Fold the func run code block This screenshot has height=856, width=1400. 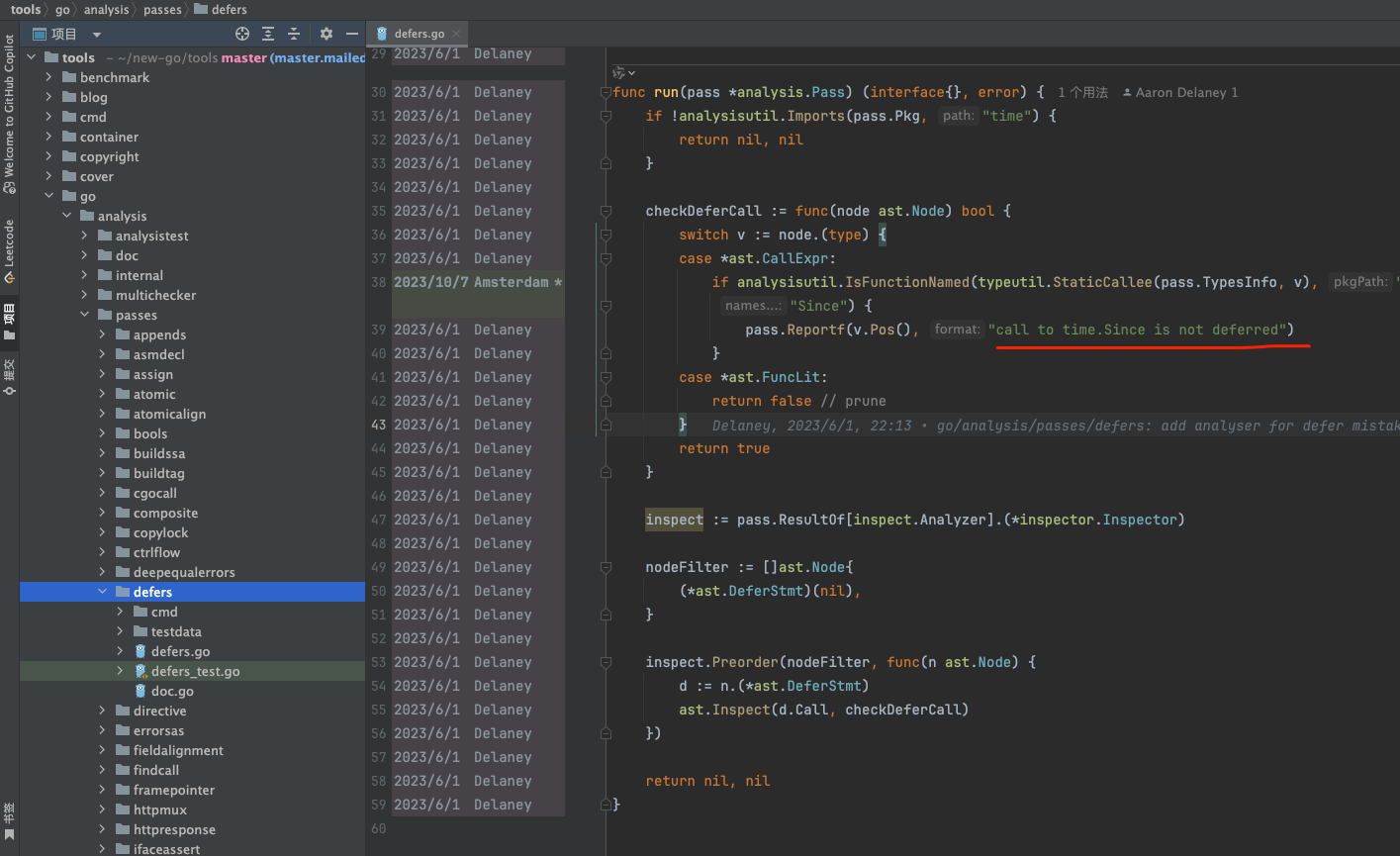coord(606,92)
